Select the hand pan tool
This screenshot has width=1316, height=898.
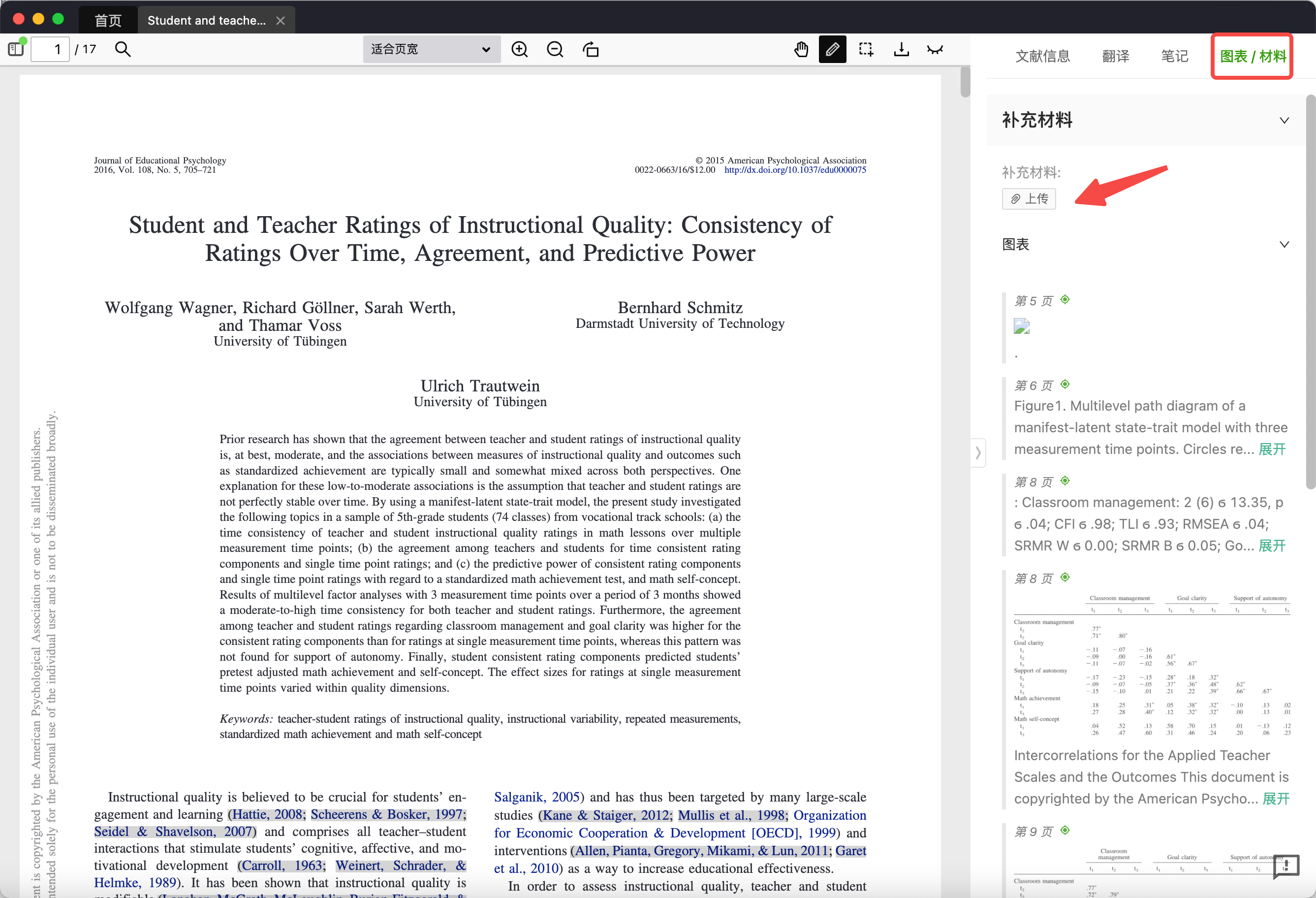(801, 49)
